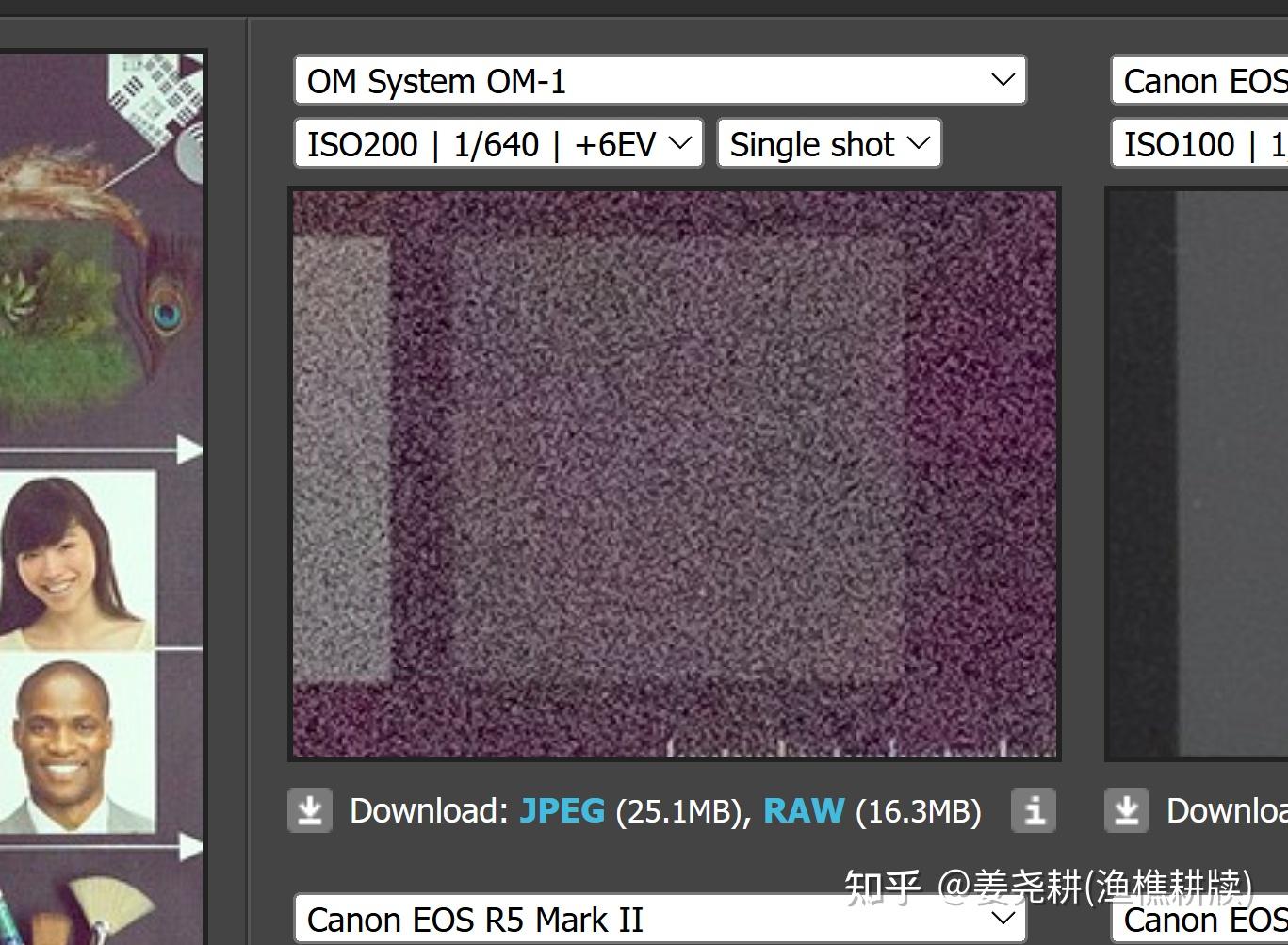1288x945 pixels.
Task: Download the OM-1 RAW file
Action: (x=804, y=811)
